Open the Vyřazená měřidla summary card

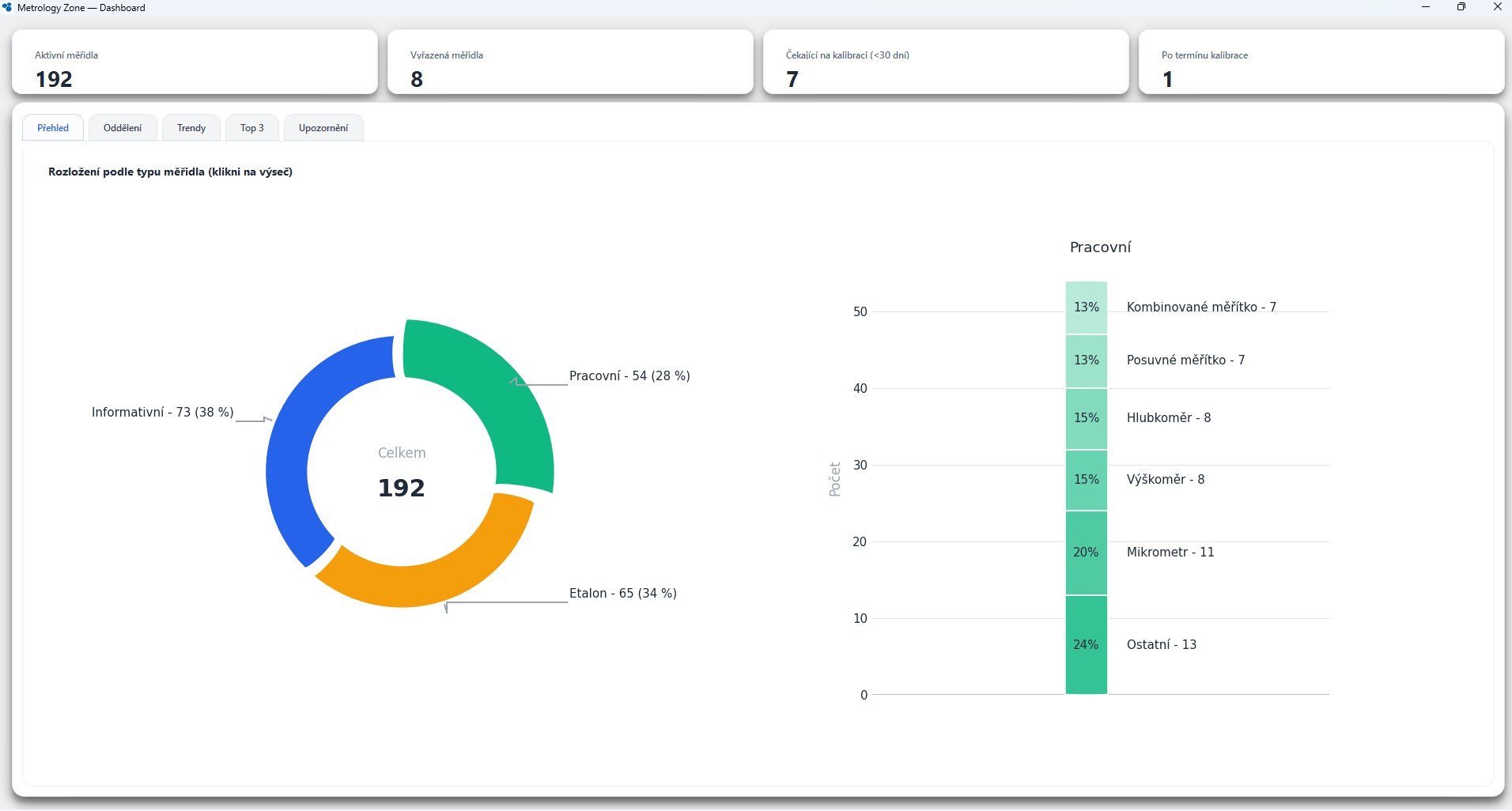tap(570, 62)
